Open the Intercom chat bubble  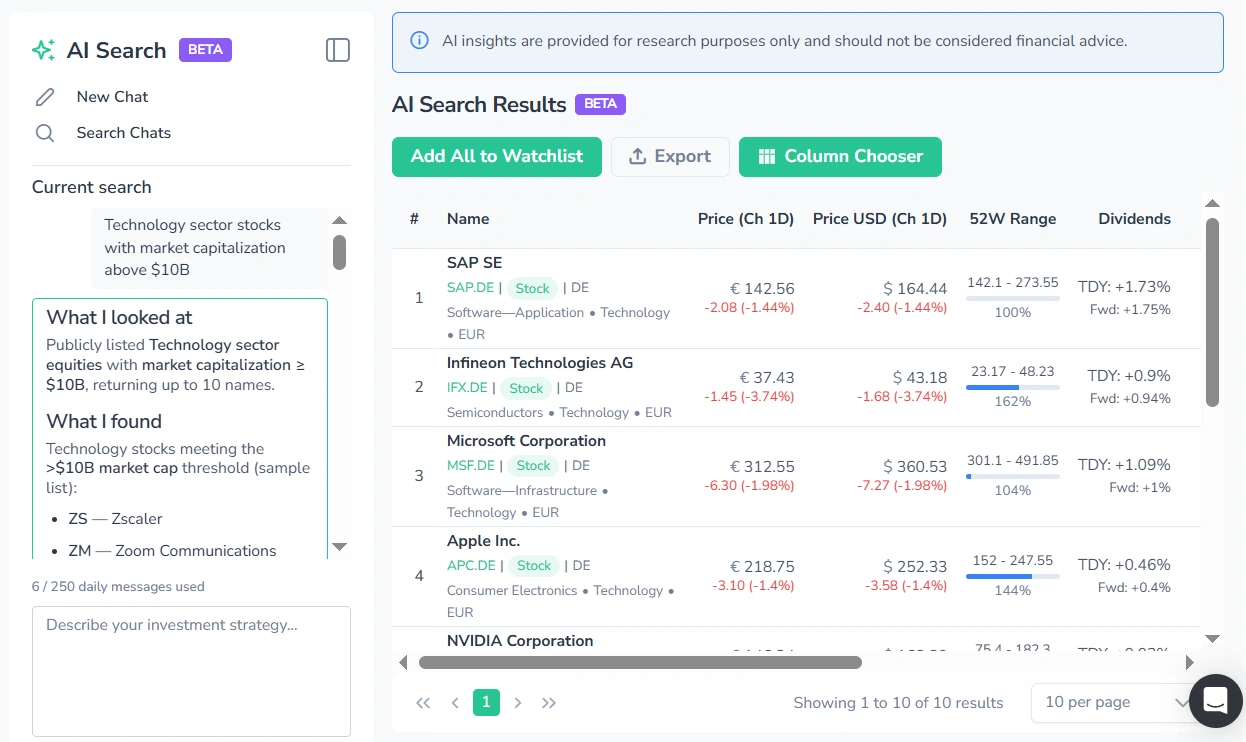pyautogui.click(x=1215, y=701)
